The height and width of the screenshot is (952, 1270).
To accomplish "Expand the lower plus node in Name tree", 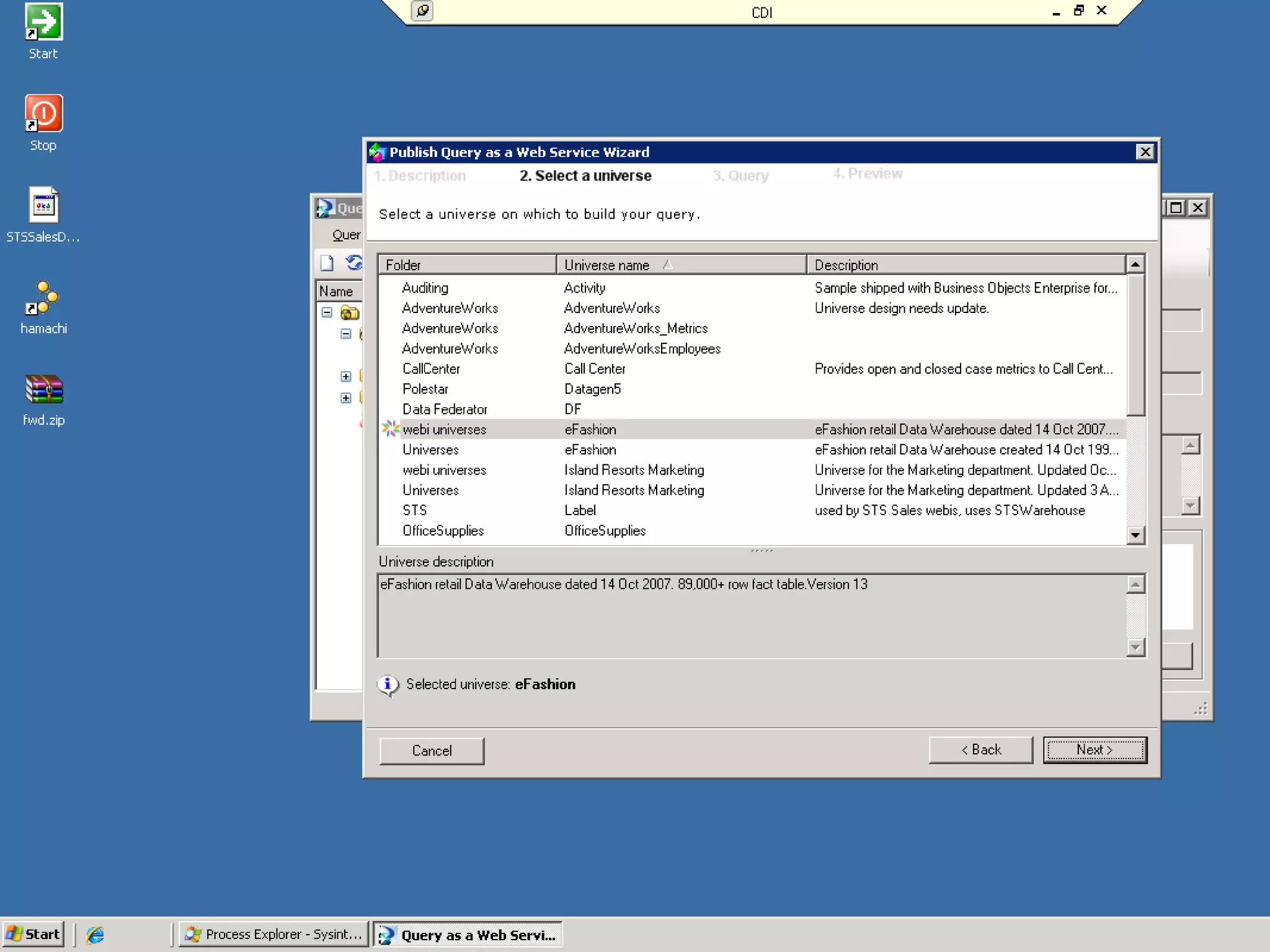I will [x=346, y=397].
